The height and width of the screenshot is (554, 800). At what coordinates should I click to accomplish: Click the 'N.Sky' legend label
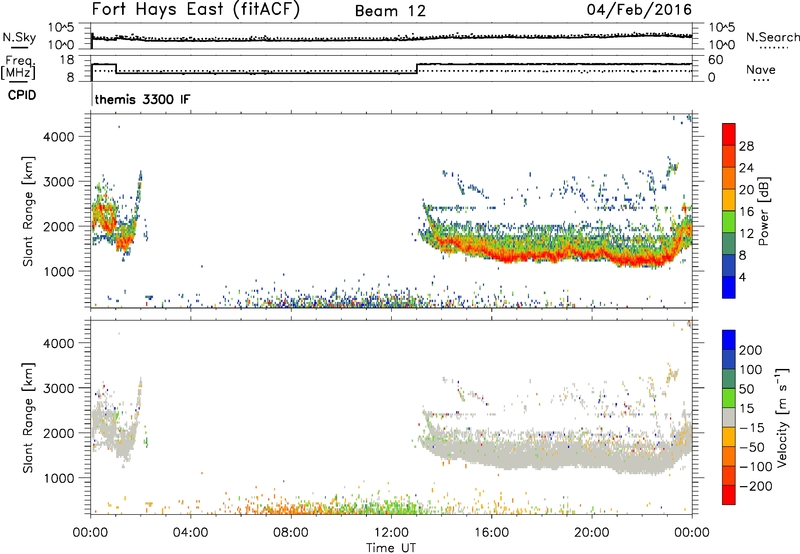[19, 37]
